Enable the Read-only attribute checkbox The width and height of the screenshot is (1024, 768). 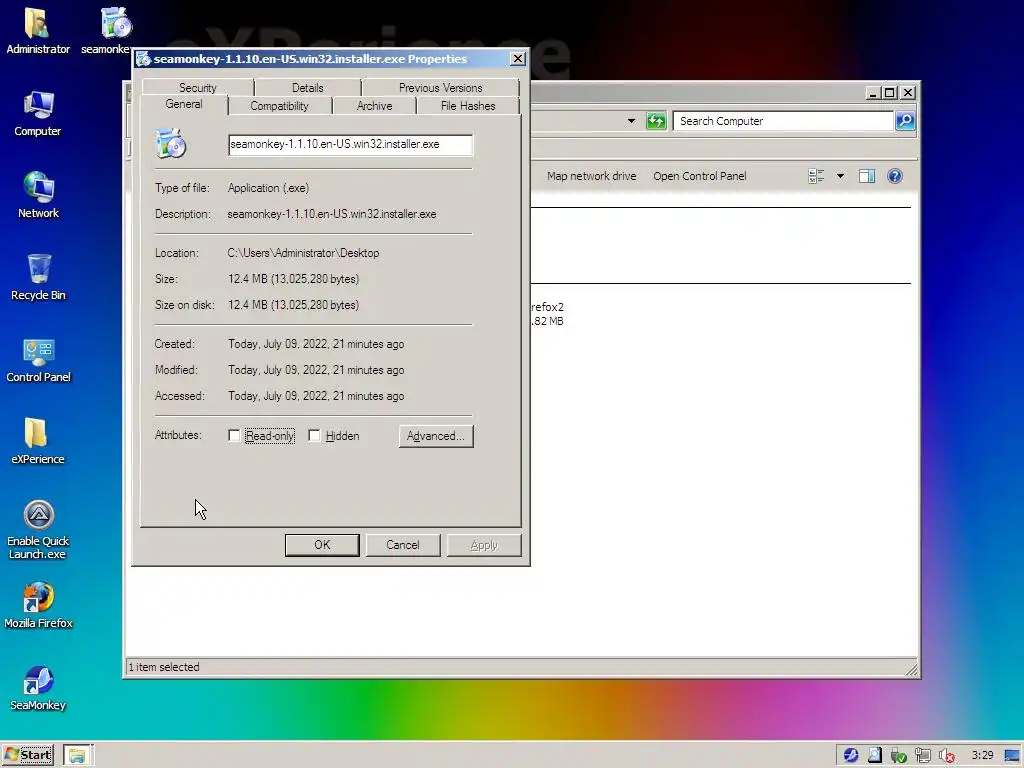pyautogui.click(x=234, y=435)
